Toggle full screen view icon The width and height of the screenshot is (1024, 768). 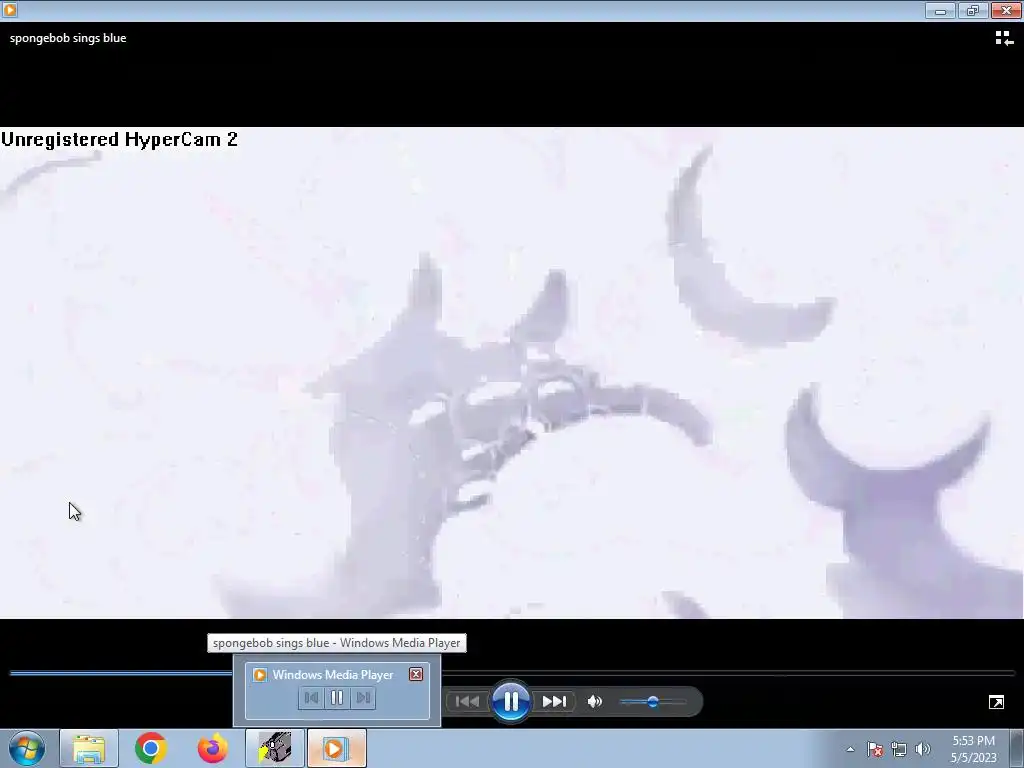(996, 702)
